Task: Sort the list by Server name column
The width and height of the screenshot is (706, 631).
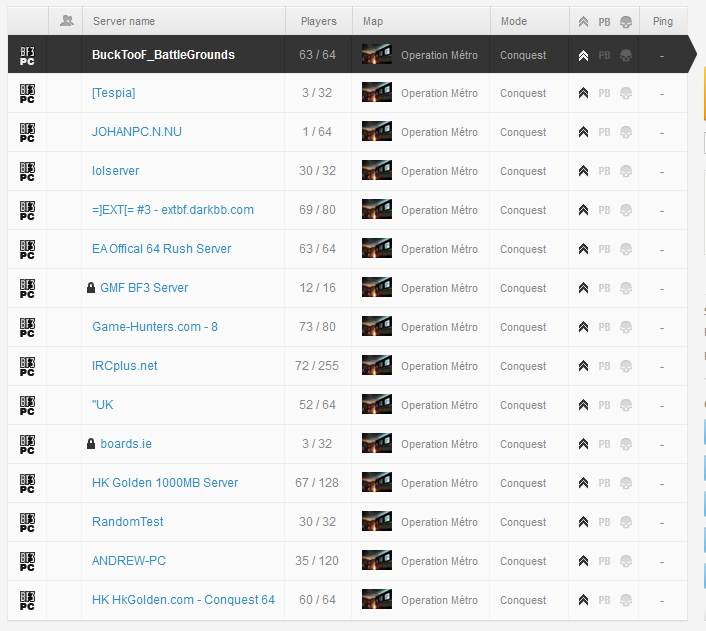Action: pos(123,21)
